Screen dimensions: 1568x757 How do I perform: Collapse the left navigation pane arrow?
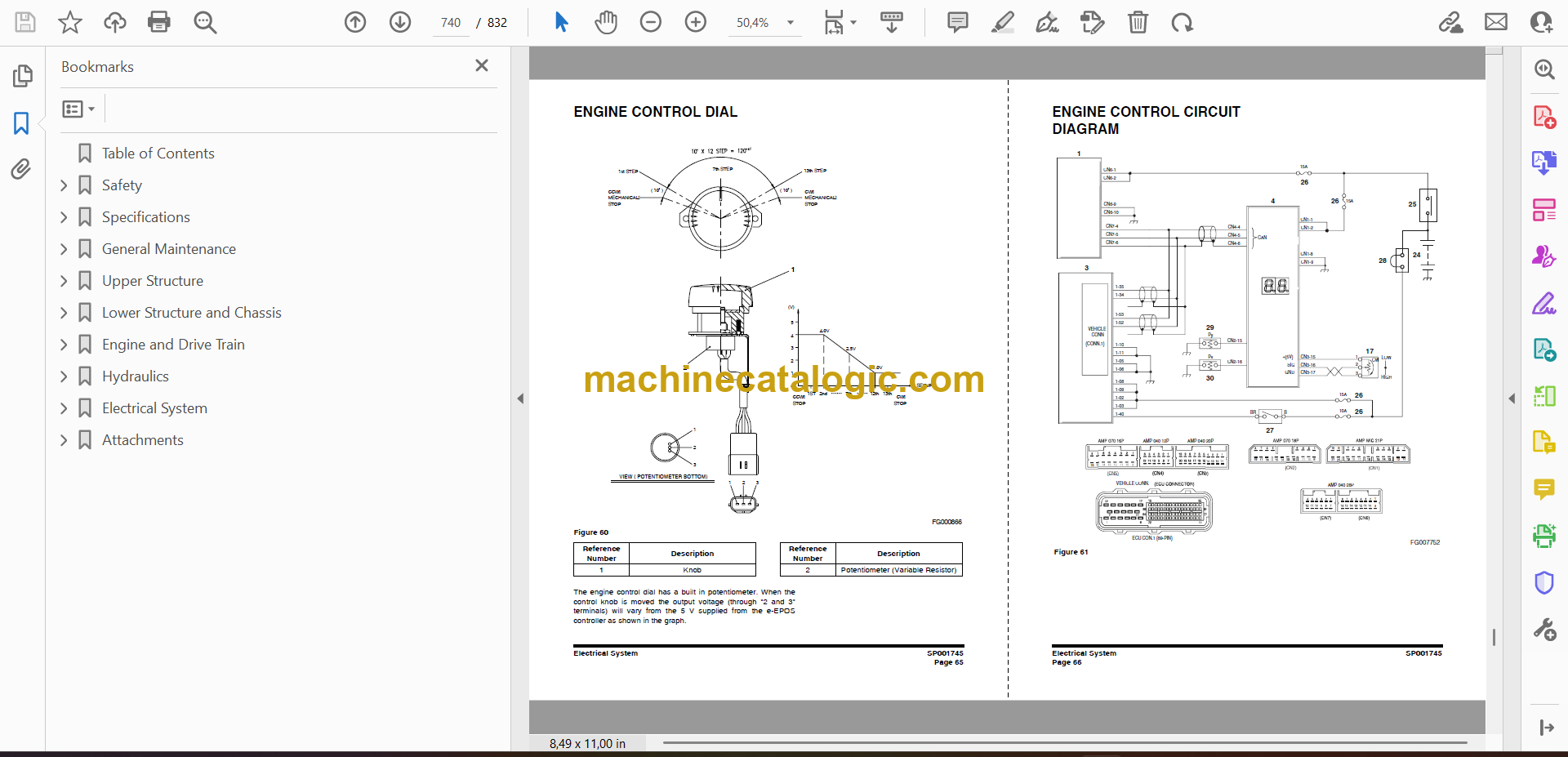pos(520,399)
